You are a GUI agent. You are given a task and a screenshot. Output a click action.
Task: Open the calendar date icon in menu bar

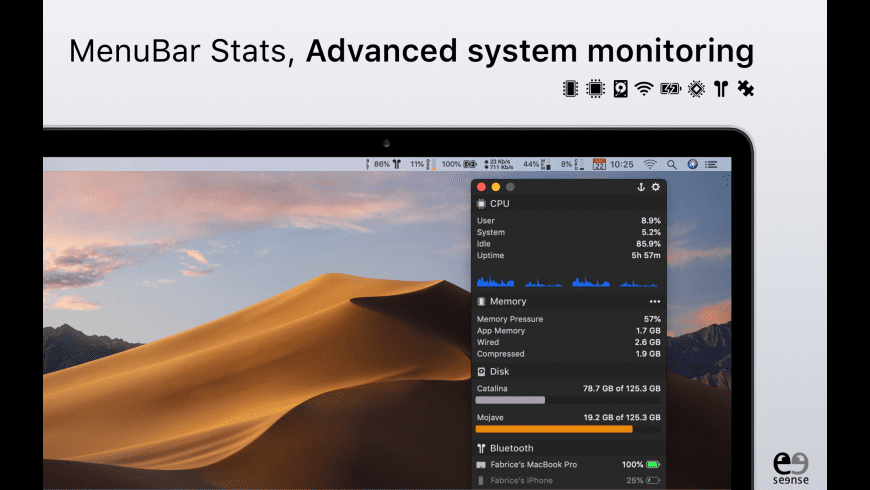[x=599, y=164]
